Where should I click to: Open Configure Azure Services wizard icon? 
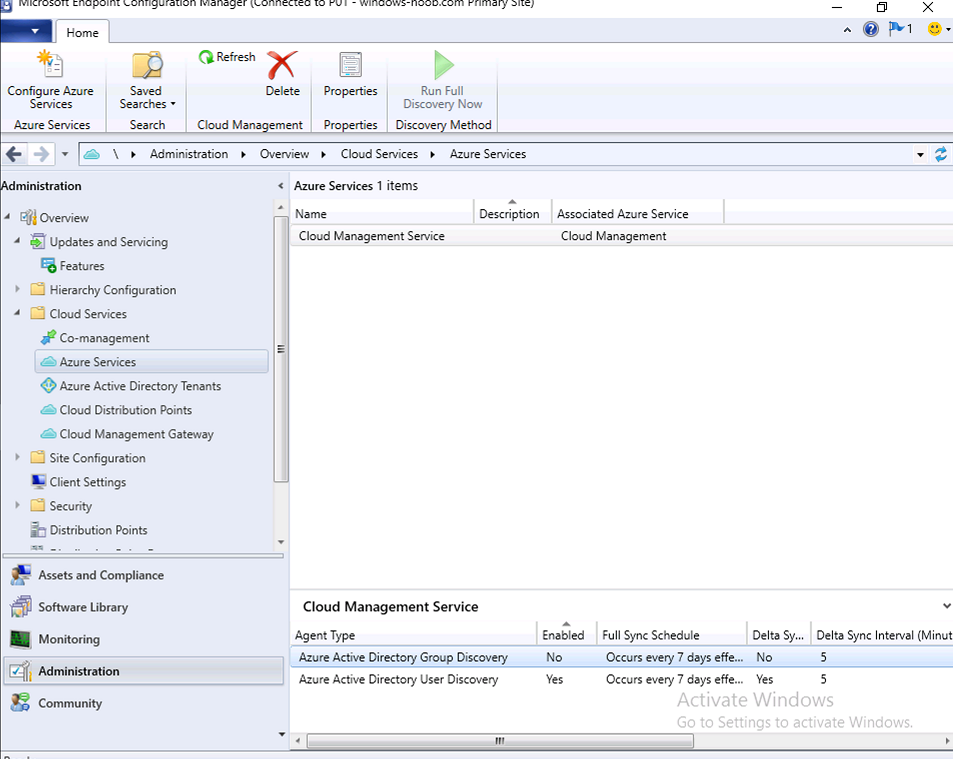pyautogui.click(x=50, y=64)
